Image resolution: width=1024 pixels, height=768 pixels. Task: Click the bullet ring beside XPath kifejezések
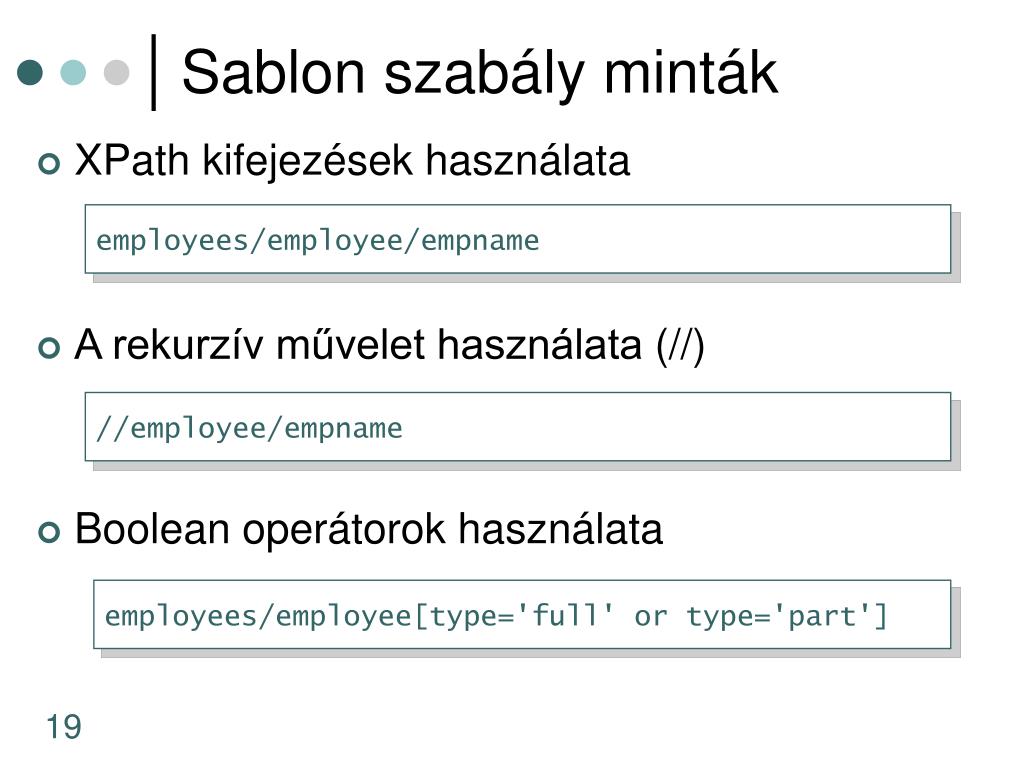[49, 163]
